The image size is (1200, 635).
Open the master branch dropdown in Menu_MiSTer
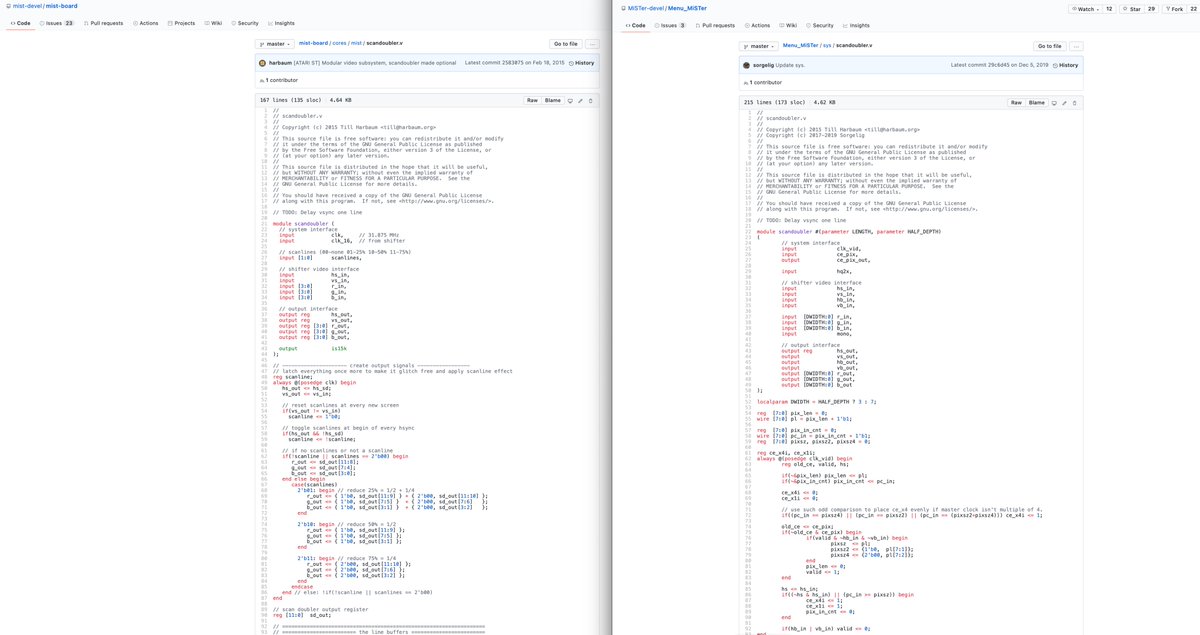(758, 46)
